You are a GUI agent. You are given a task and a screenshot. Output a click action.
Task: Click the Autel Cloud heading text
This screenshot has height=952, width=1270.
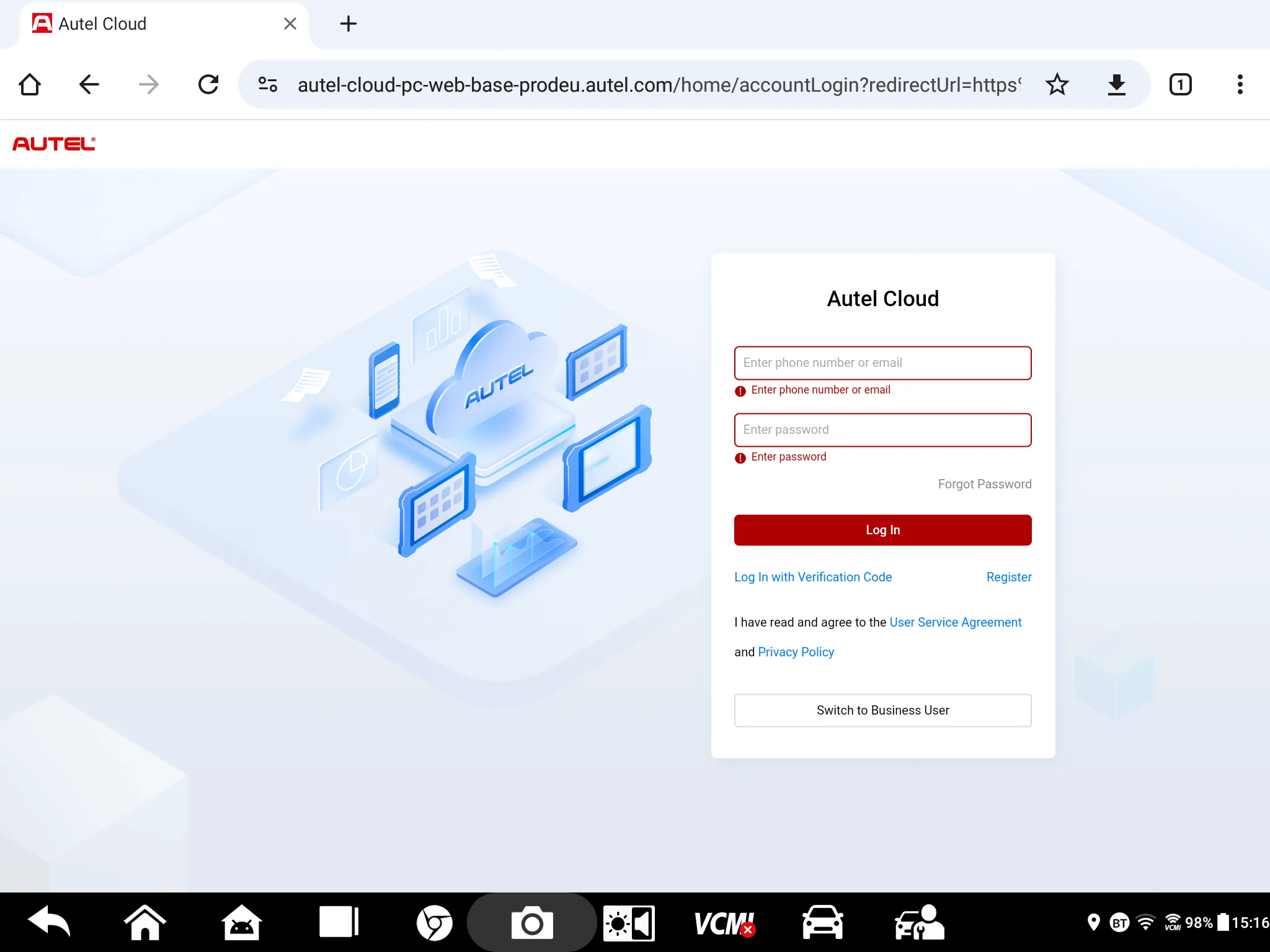[883, 299]
